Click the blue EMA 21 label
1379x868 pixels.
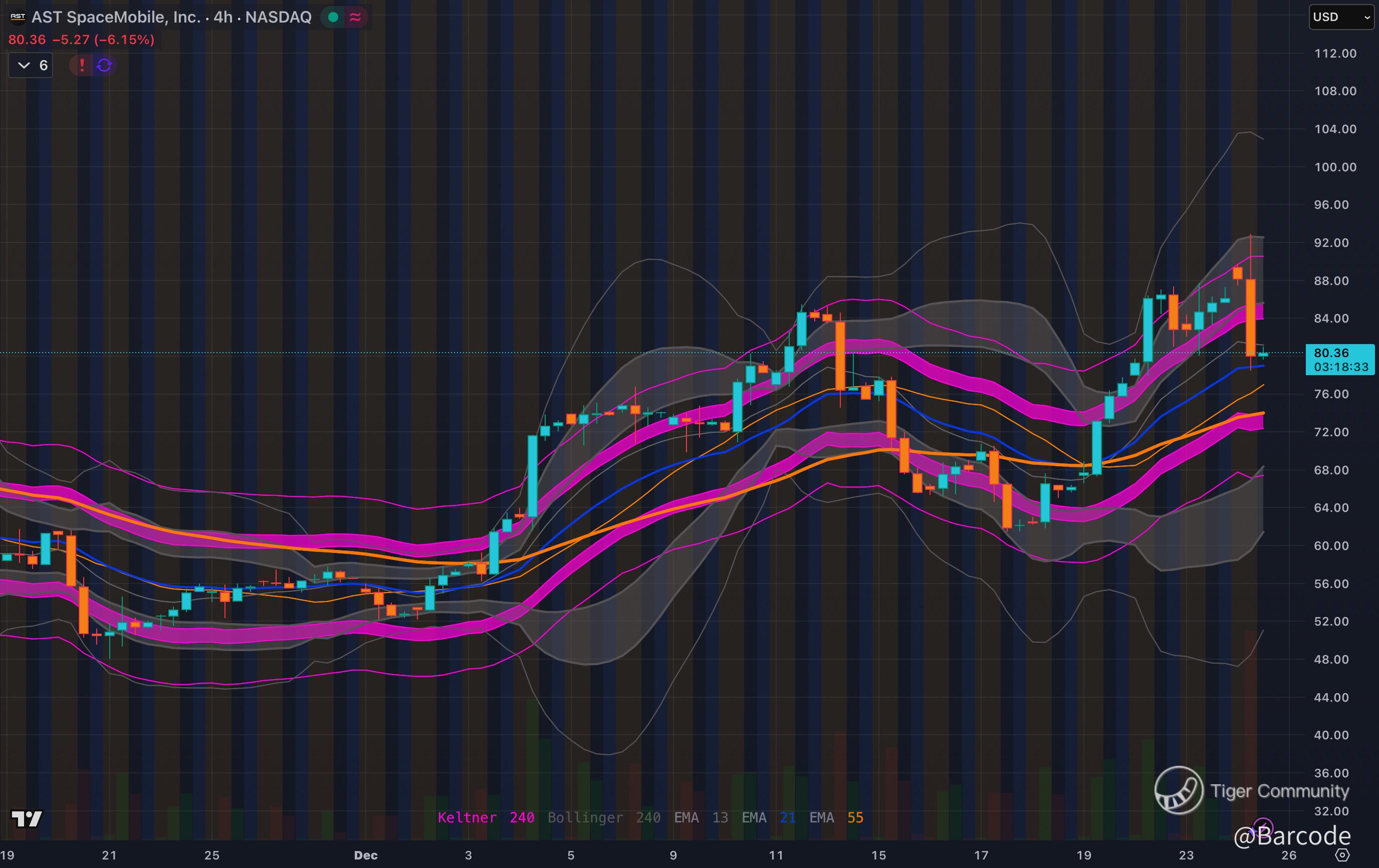768,817
